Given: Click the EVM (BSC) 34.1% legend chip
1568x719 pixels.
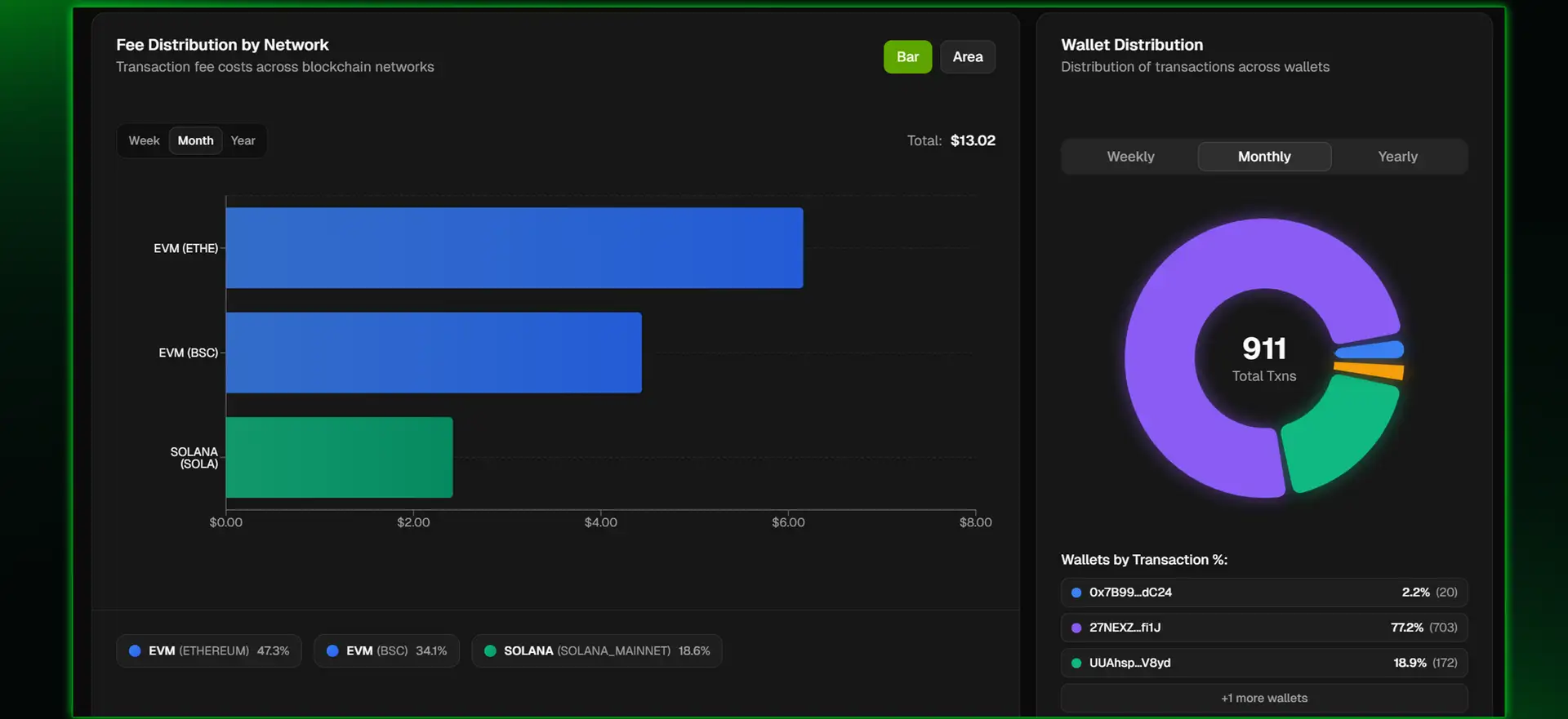Looking at the screenshot, I should [386, 651].
